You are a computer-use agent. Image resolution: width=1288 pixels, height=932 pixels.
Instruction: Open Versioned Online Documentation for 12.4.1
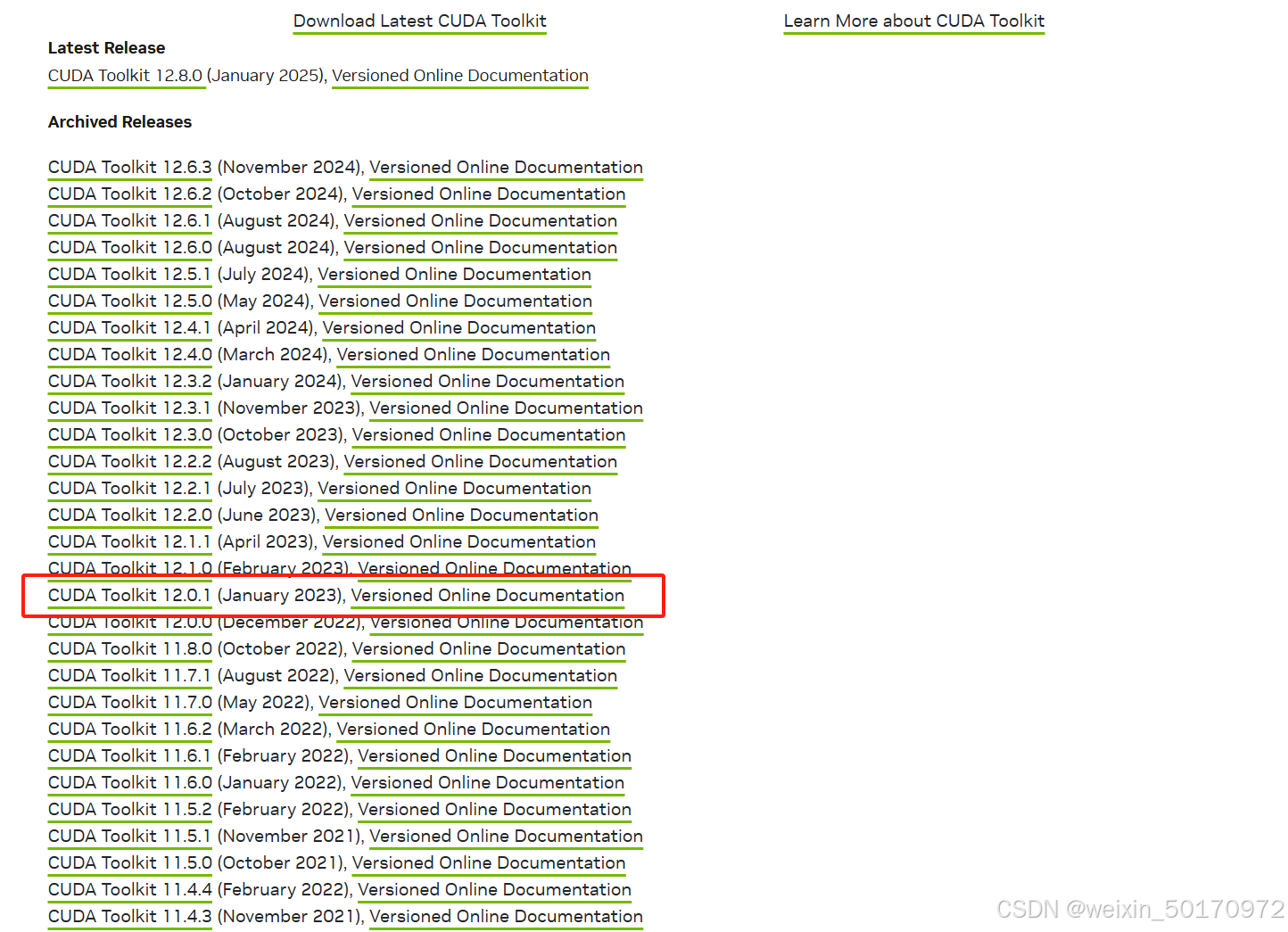point(459,327)
